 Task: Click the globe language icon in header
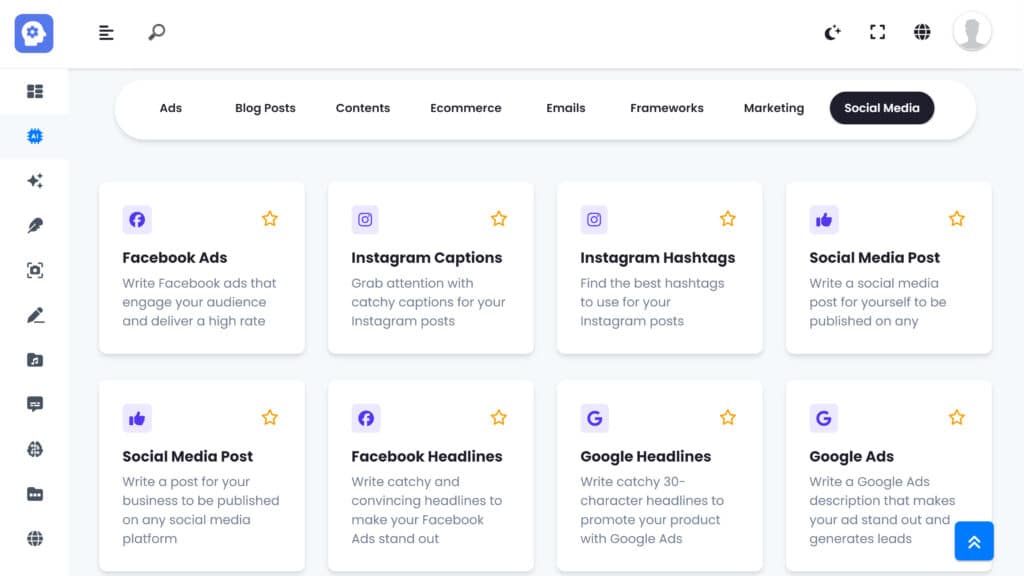tap(922, 33)
